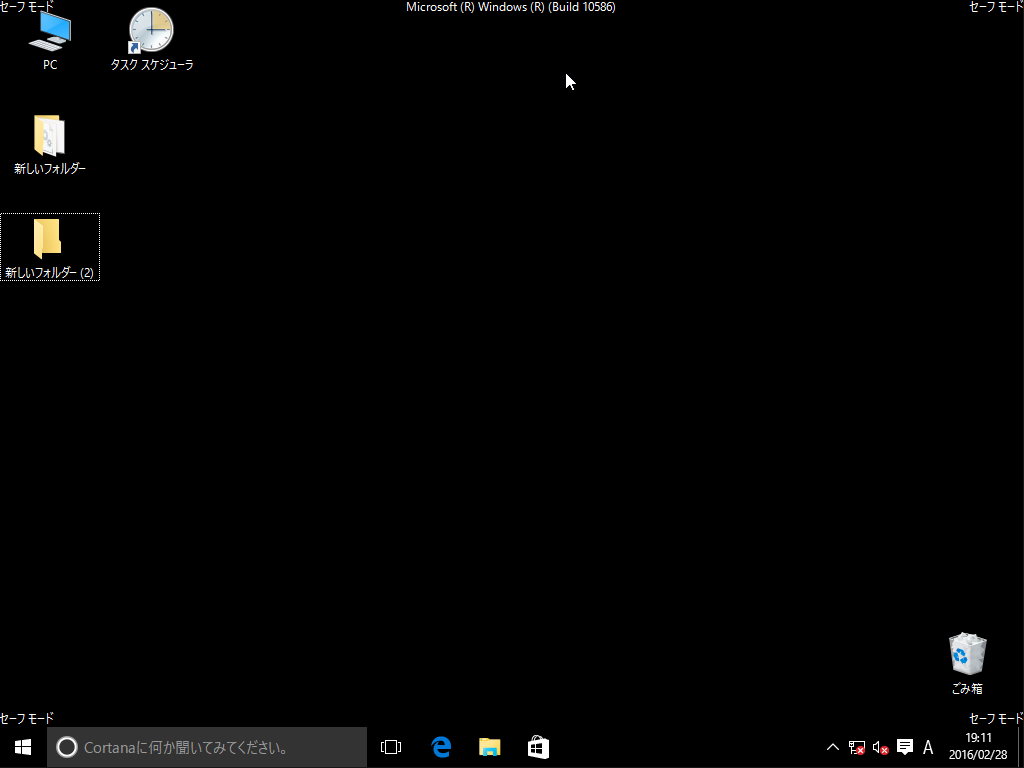Viewport: 1024px width, 768px height.
Task: Open File Explorer from the taskbar
Action: point(489,747)
